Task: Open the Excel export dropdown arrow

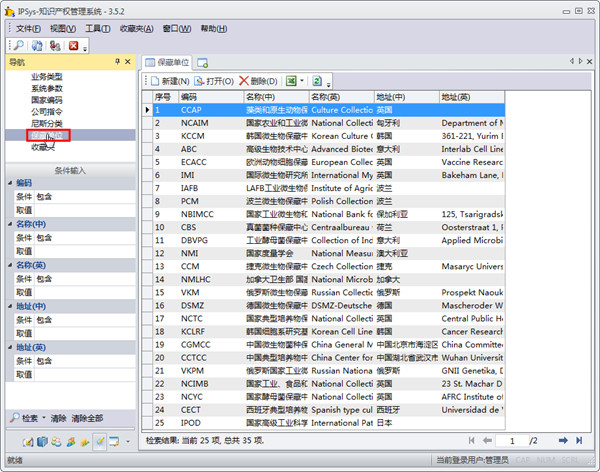Action: (302, 81)
